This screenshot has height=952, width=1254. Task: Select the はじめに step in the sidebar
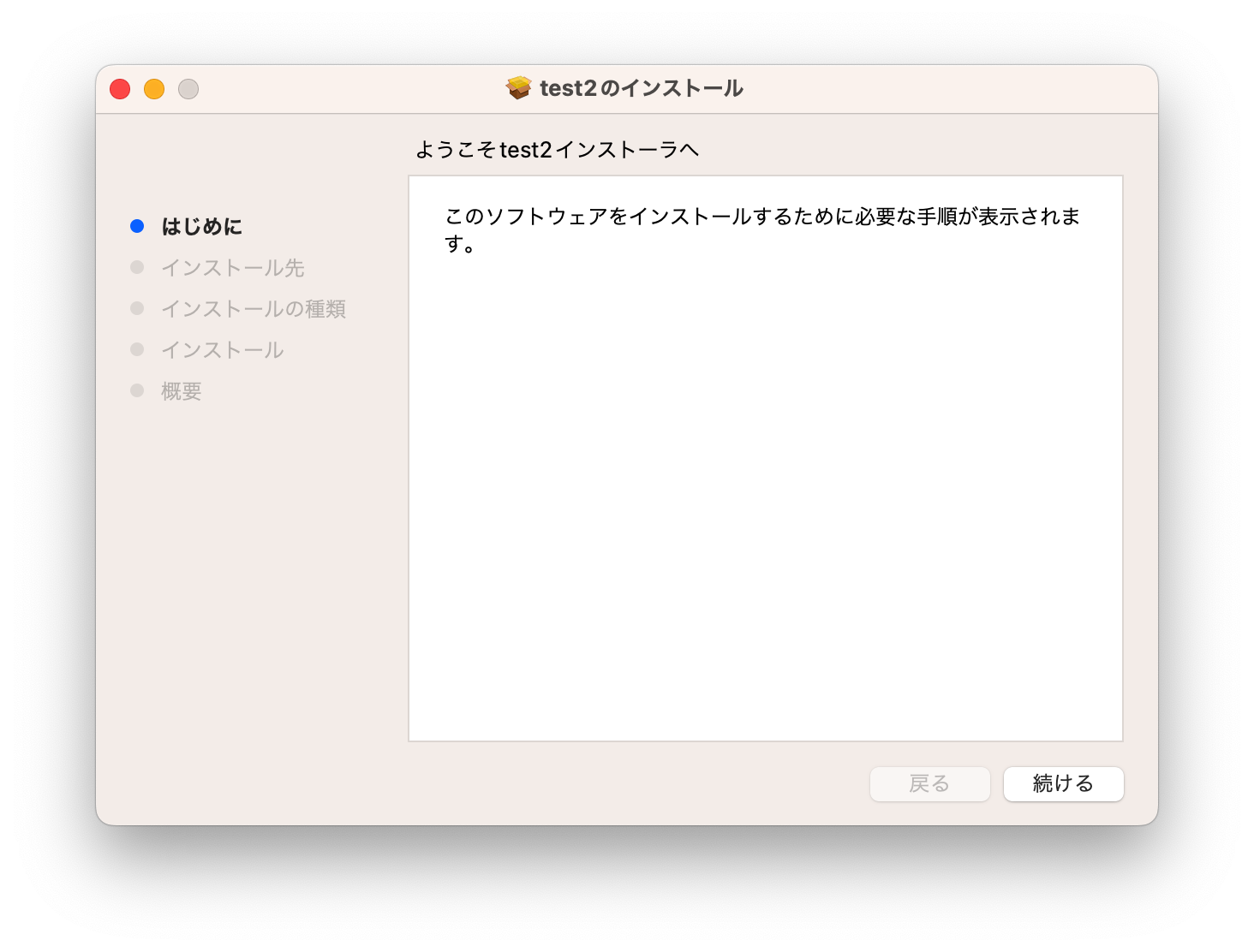(202, 226)
